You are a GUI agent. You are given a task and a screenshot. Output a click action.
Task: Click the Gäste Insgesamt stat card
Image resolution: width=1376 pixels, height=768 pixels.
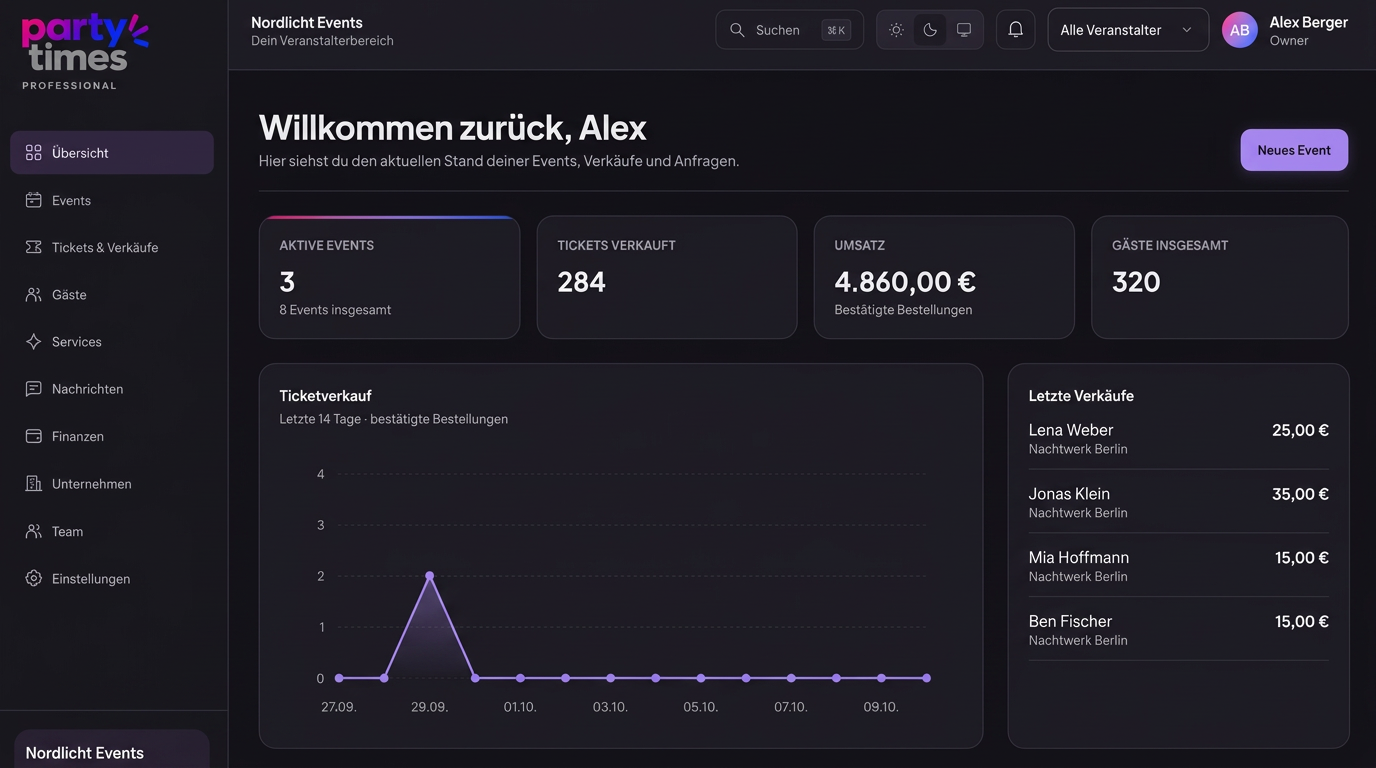point(1220,277)
